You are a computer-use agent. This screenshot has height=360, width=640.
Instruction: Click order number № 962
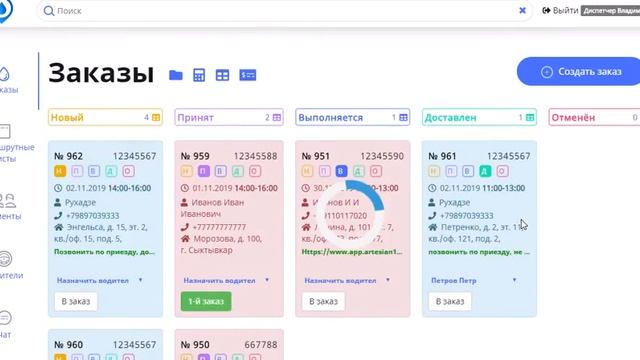[69, 156]
